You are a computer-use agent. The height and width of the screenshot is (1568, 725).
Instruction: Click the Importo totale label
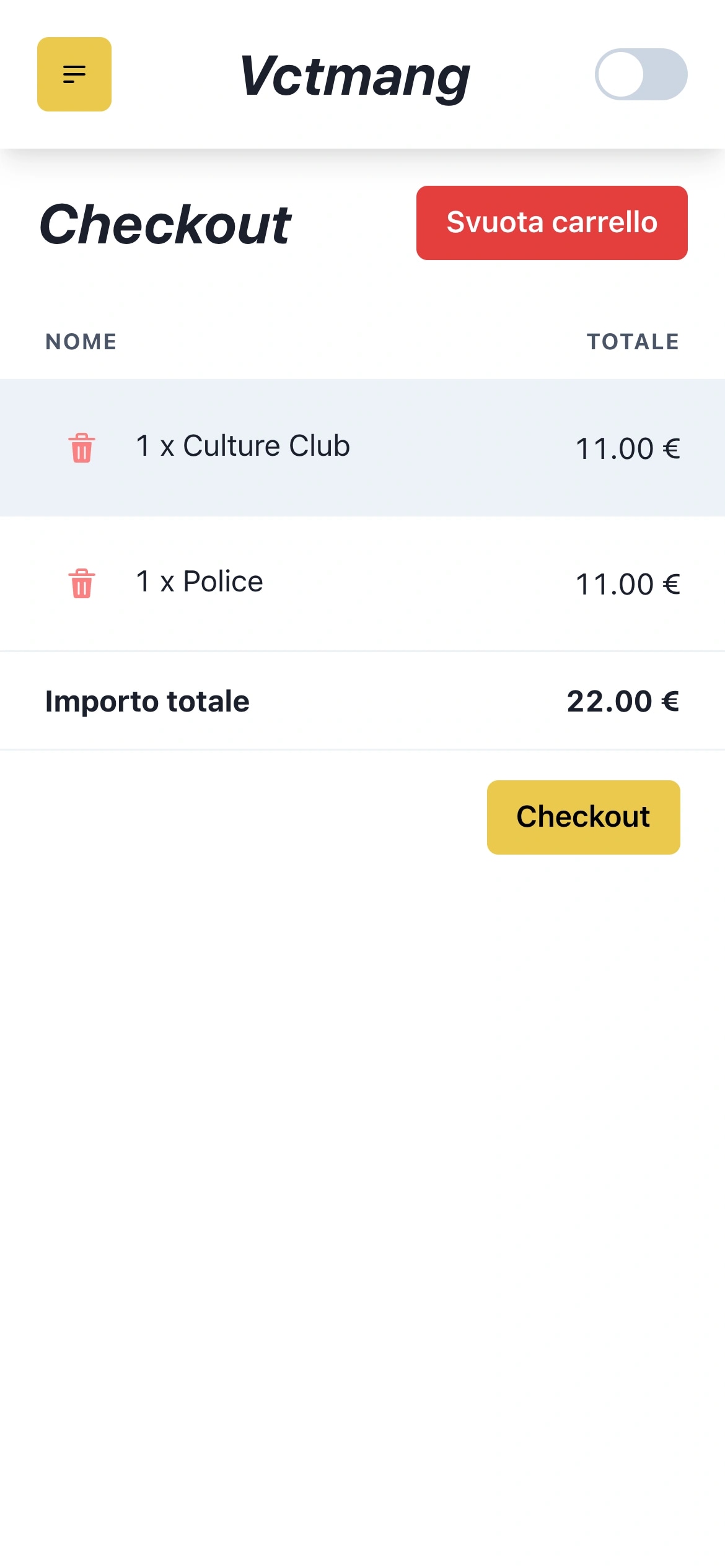point(147,701)
